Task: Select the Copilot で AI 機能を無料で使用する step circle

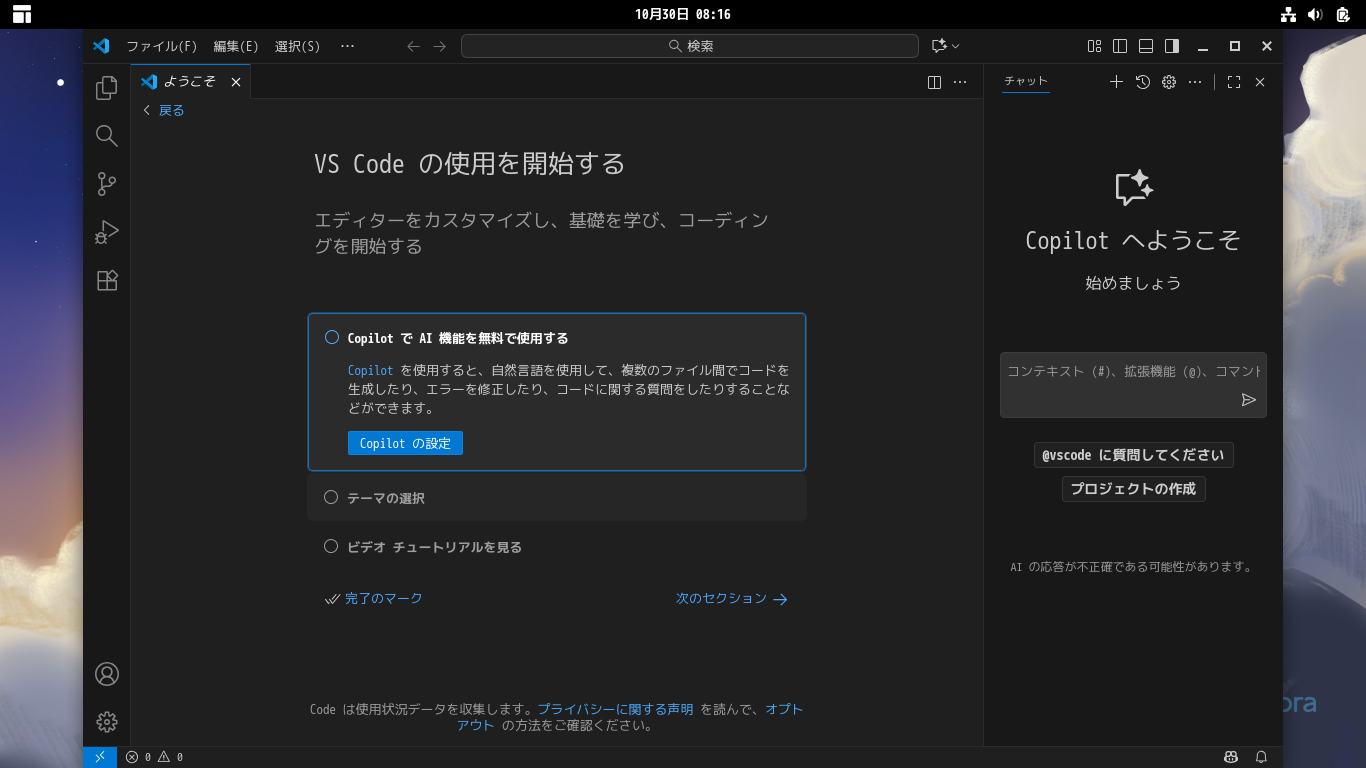Action: [x=332, y=337]
